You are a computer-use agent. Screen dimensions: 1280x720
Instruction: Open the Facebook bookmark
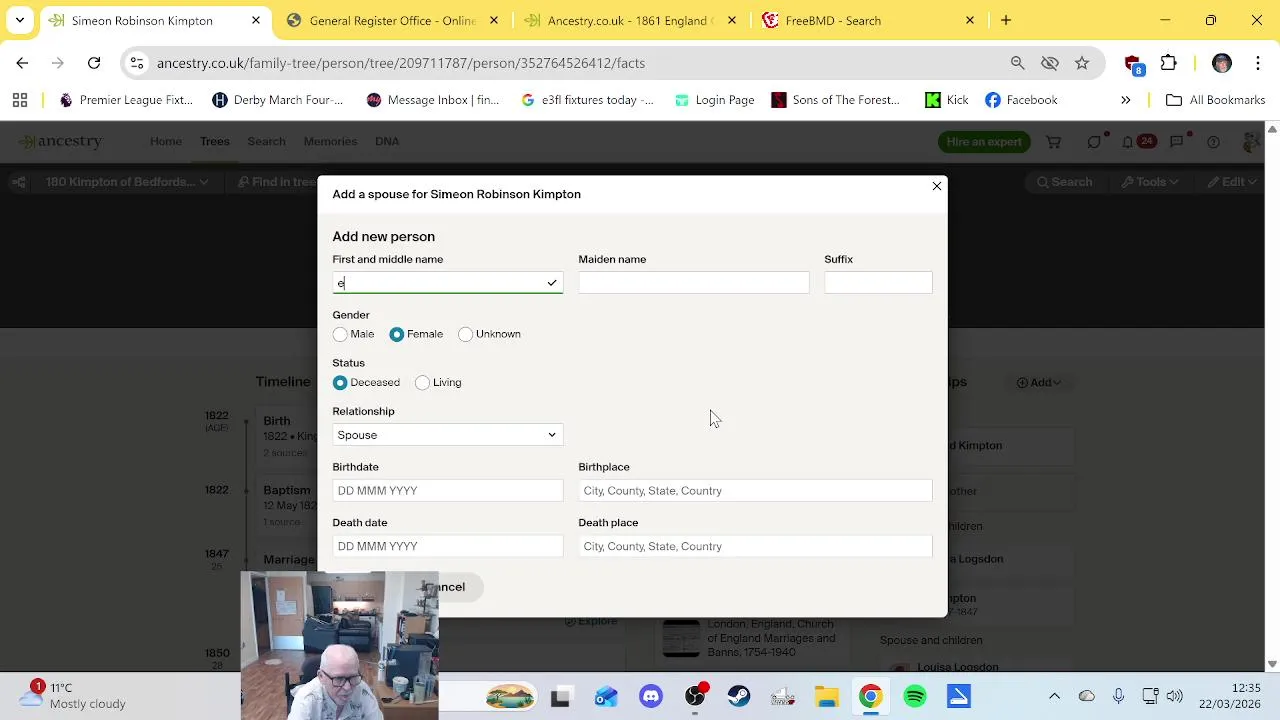tap(1021, 100)
